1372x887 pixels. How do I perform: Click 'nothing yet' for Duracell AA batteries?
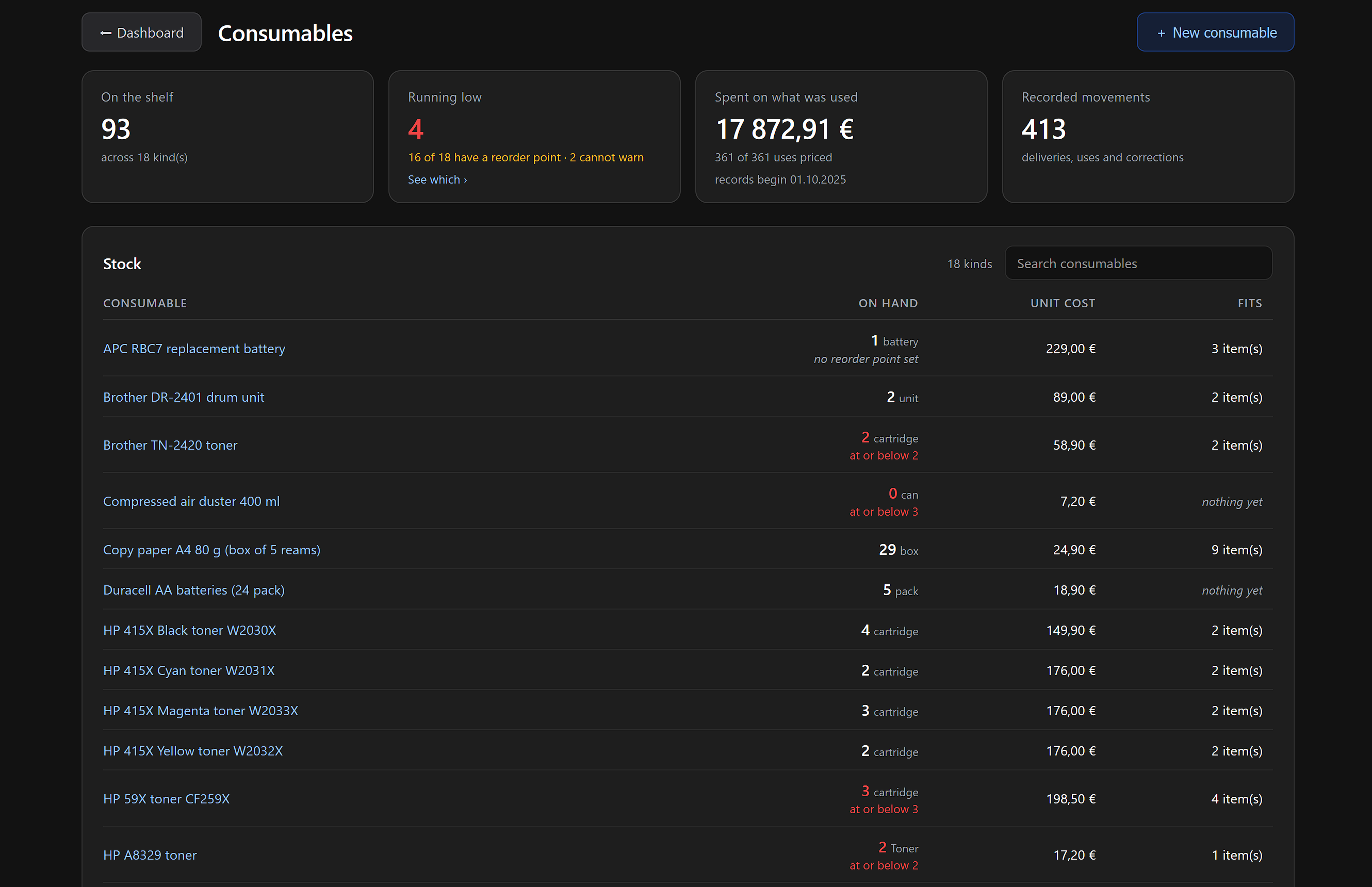(1232, 590)
